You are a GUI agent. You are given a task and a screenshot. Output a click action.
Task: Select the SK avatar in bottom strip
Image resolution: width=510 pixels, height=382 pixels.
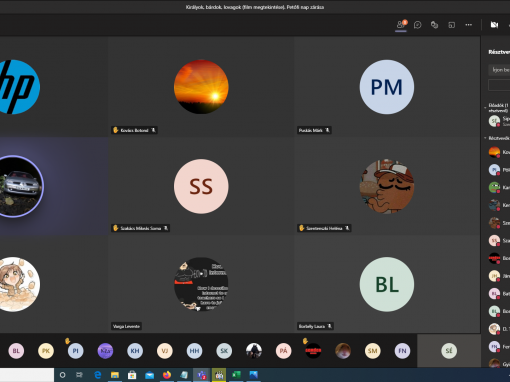pyautogui.click(x=224, y=351)
